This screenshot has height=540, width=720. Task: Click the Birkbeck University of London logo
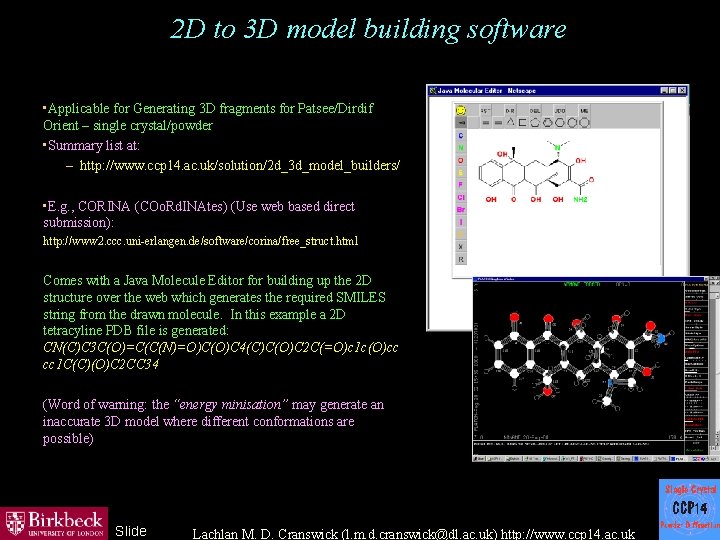(x=54, y=523)
